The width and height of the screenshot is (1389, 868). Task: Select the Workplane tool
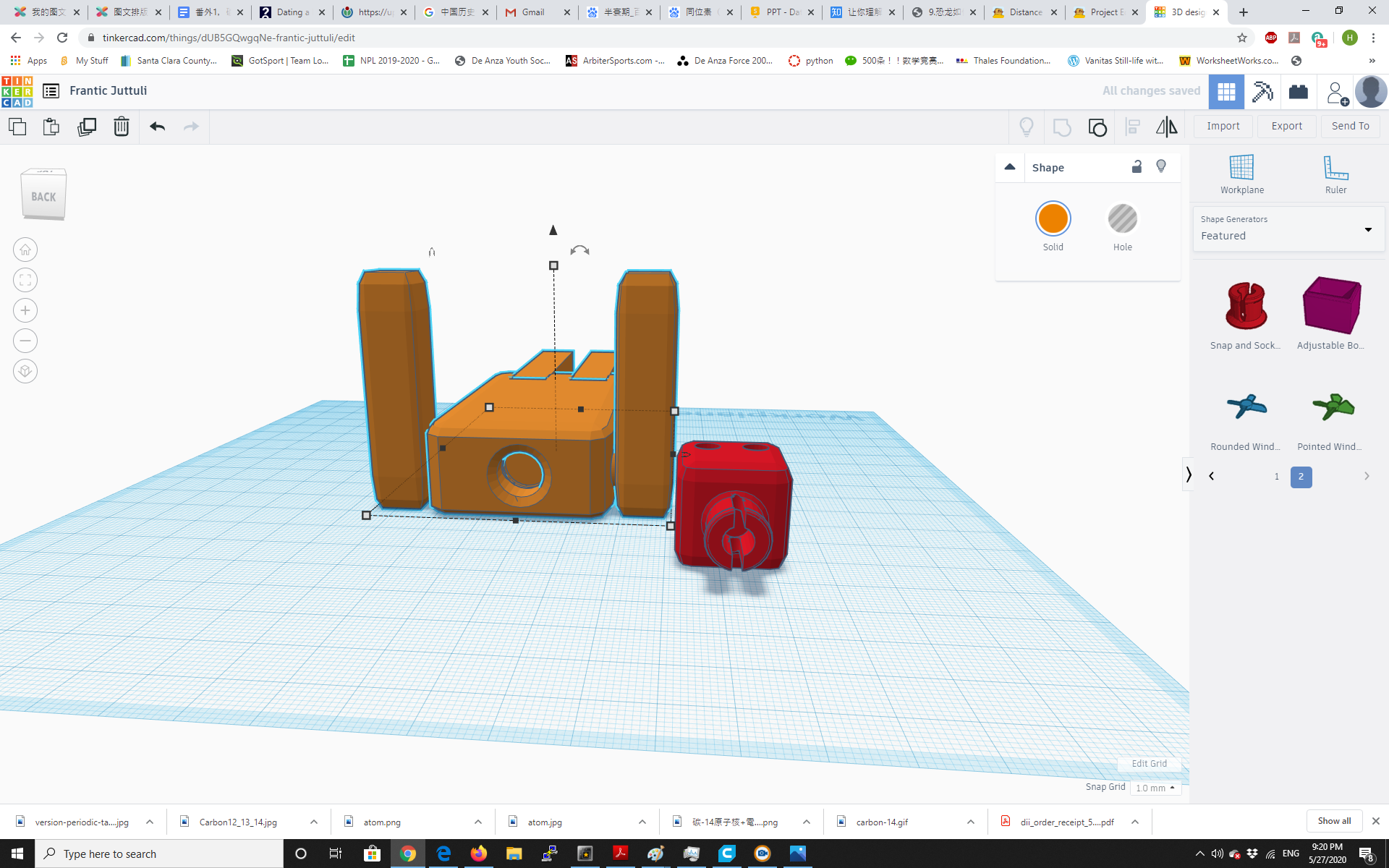(x=1242, y=174)
